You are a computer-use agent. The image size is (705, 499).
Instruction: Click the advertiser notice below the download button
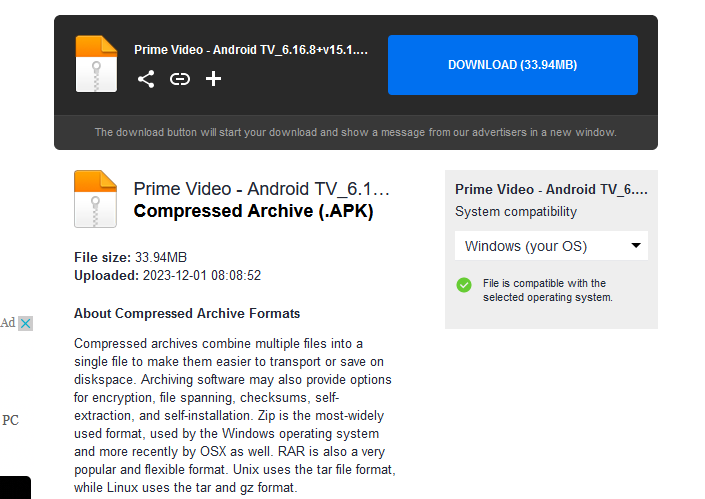click(x=356, y=132)
